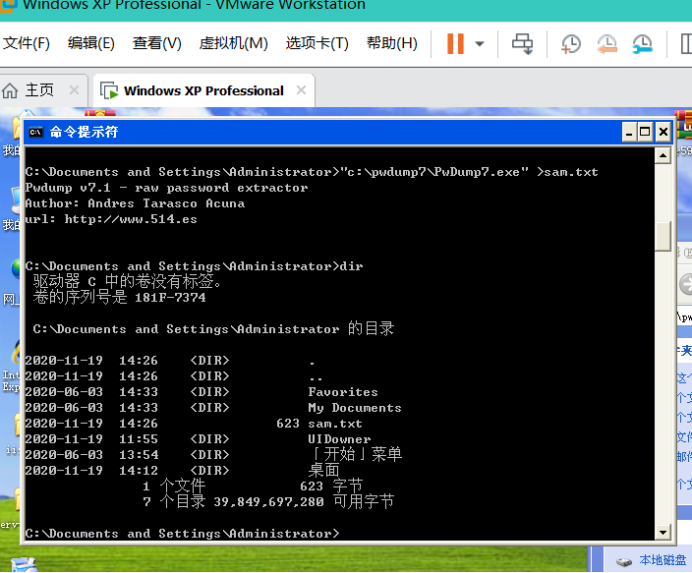692x573 pixels.
Task: Click the console scrollbar up arrow
Action: [x=662, y=155]
